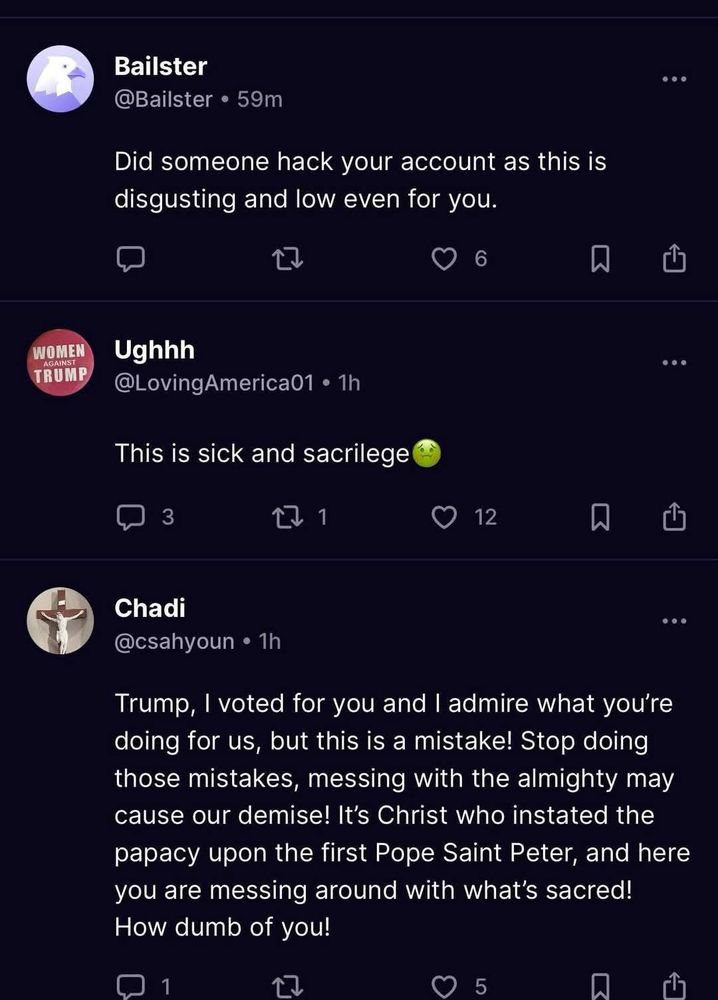Viewport: 718px width, 1000px height.
Task: Open more options for Ughhh's post
Action: point(674,363)
